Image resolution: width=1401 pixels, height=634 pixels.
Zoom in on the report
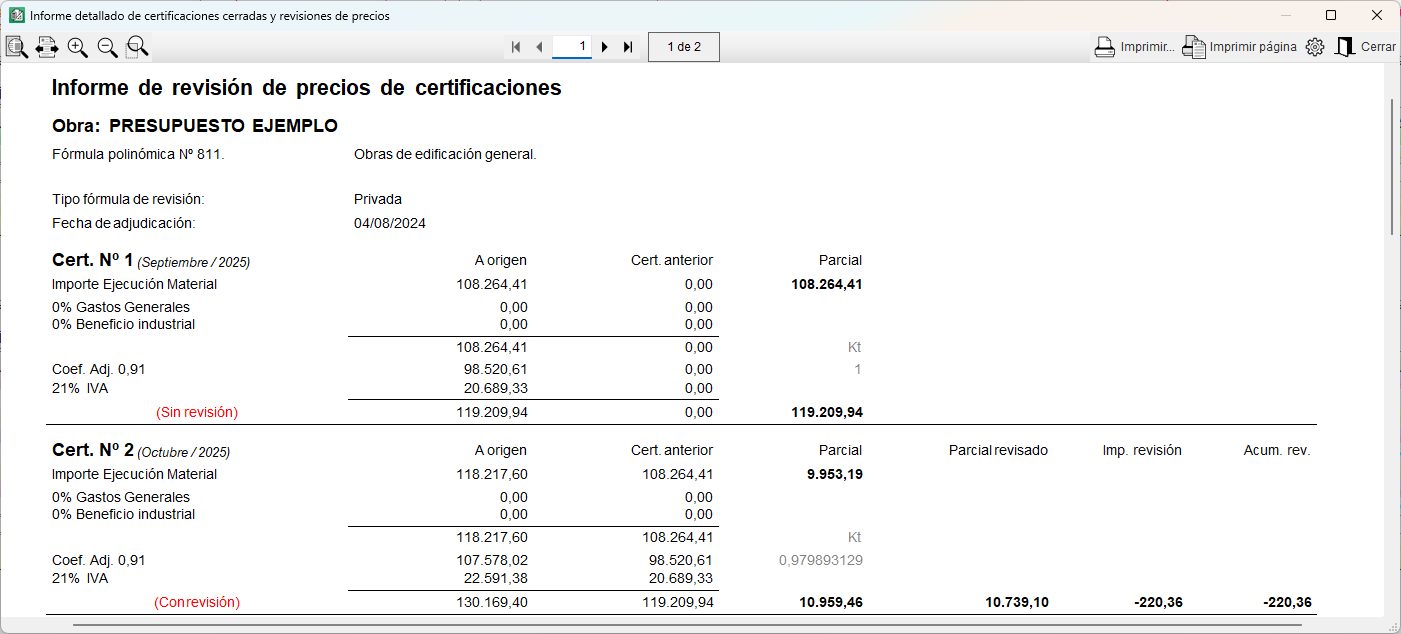tap(77, 47)
